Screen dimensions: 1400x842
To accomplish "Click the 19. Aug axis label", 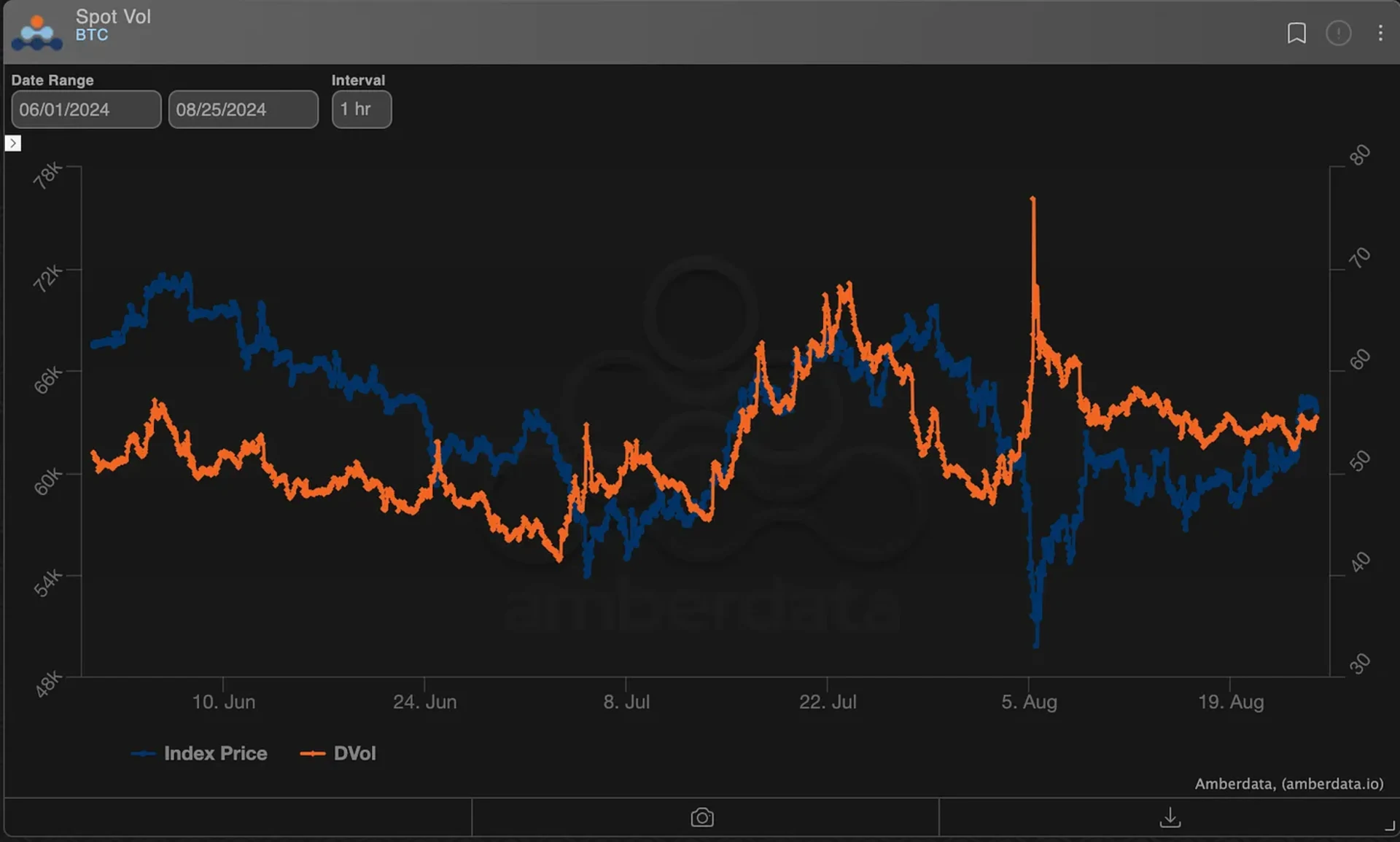I will click(1231, 702).
